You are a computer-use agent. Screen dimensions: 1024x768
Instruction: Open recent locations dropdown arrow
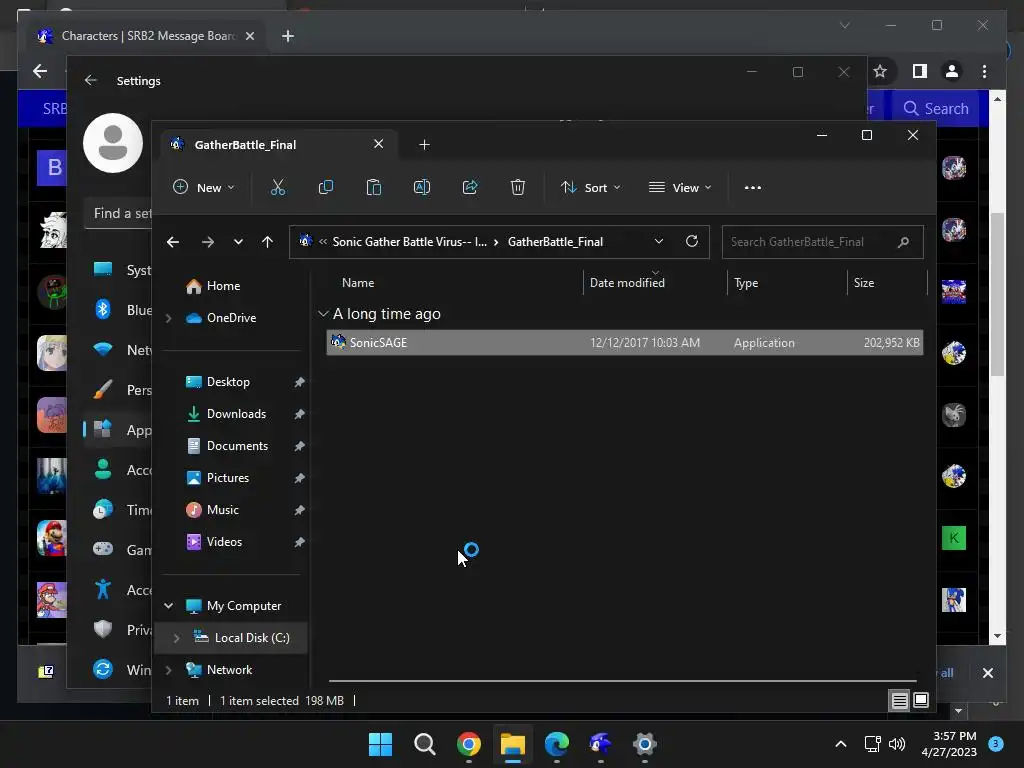[x=238, y=242]
